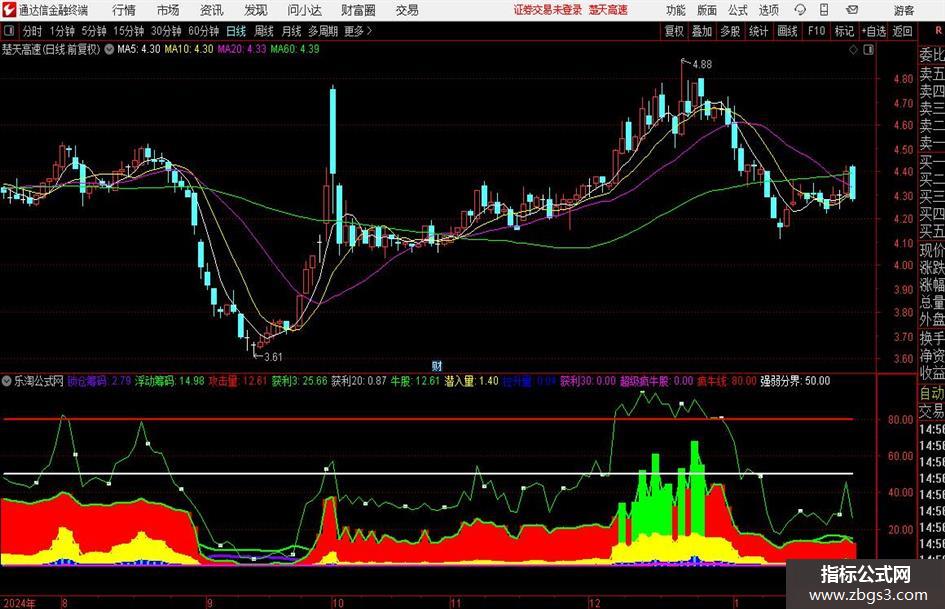945x609 pixels.
Task: Click the 楚天高速 stock name in the title bar
Action: point(608,10)
